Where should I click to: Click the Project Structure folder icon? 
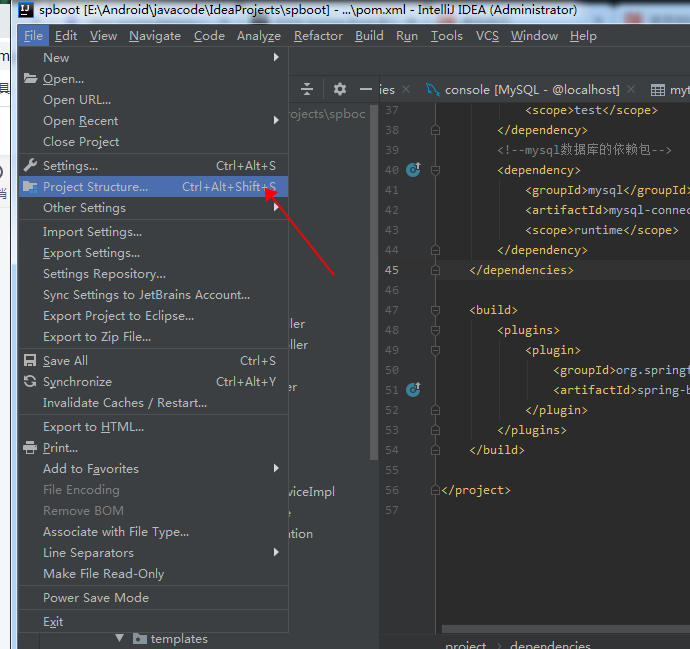[30, 187]
